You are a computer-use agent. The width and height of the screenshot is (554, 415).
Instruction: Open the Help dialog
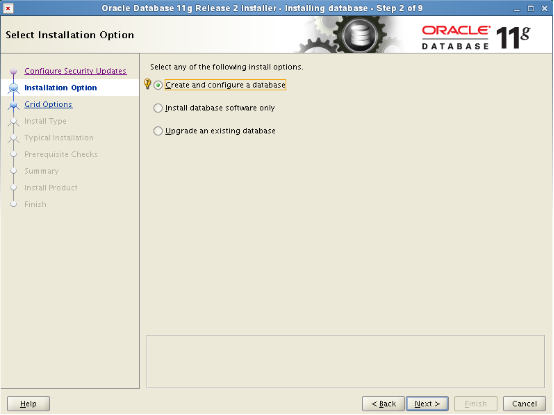click(x=28, y=404)
